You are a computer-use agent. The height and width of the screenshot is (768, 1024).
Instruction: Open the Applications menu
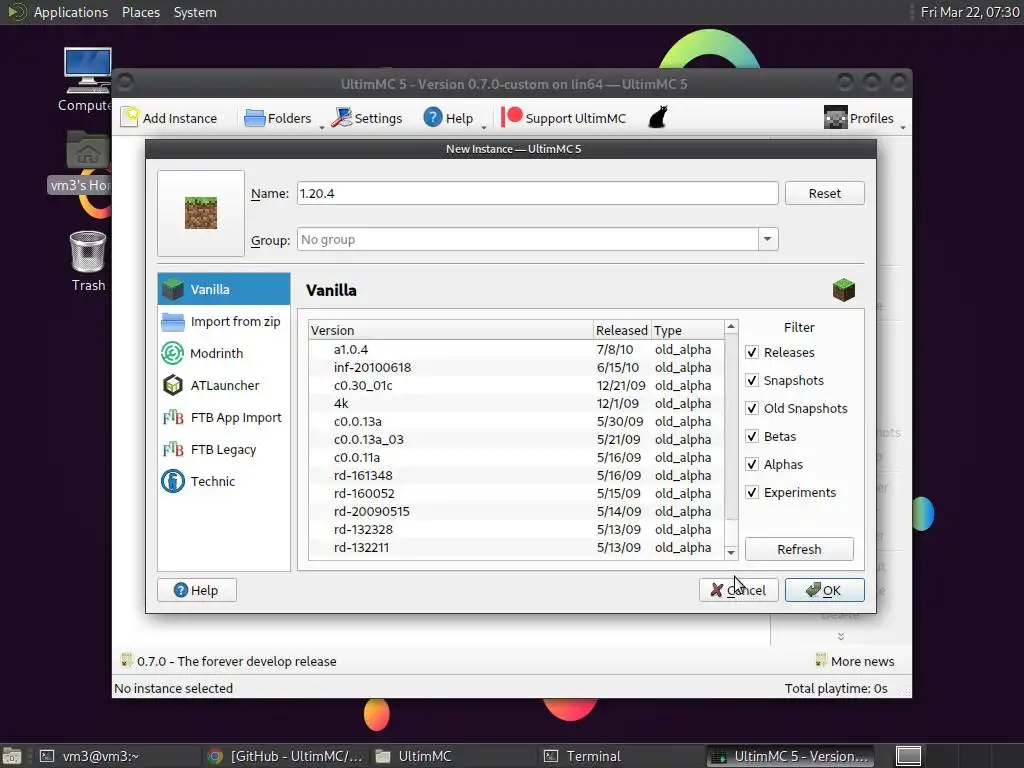[x=71, y=12]
